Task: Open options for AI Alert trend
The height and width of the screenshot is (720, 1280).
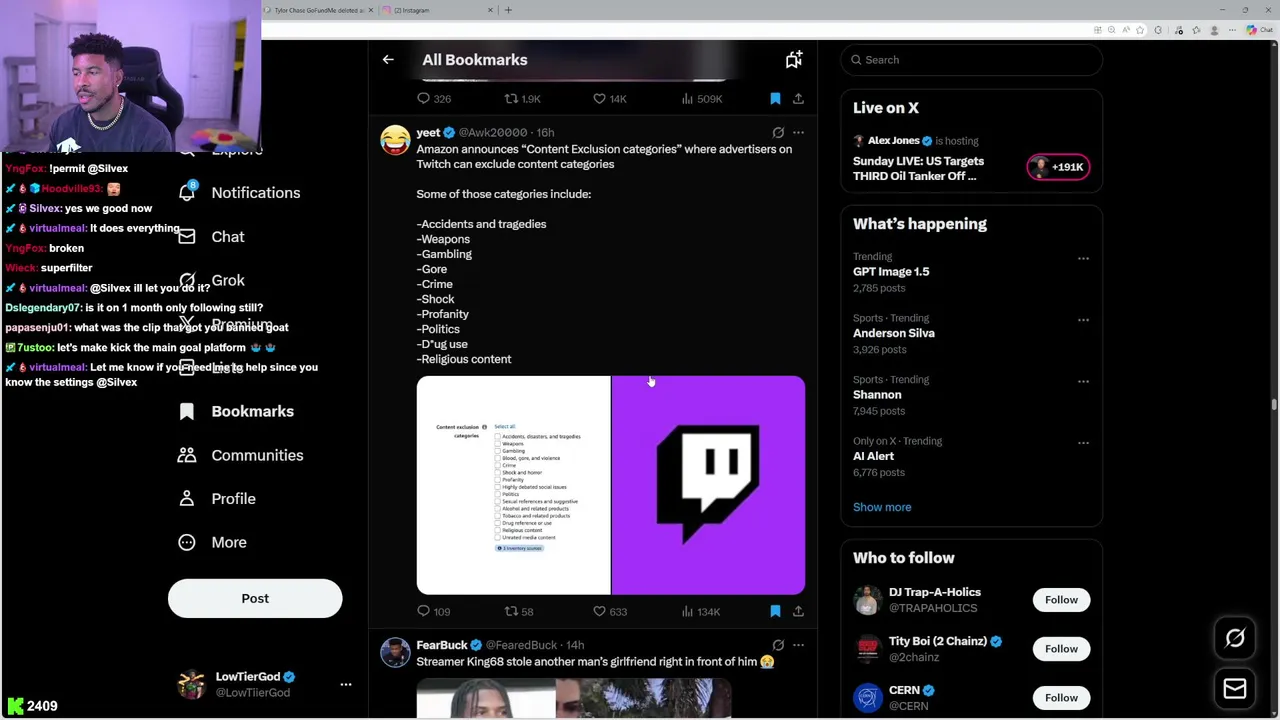Action: 1083,443
